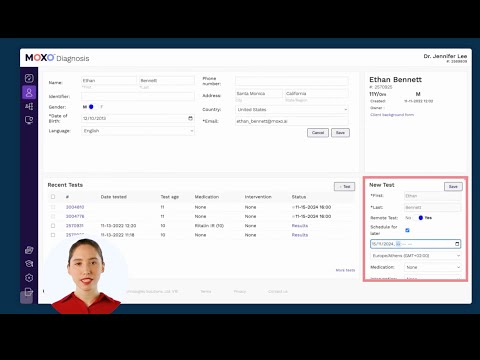Open test number 2570931 link
480x360 pixels.
[x=75, y=226]
